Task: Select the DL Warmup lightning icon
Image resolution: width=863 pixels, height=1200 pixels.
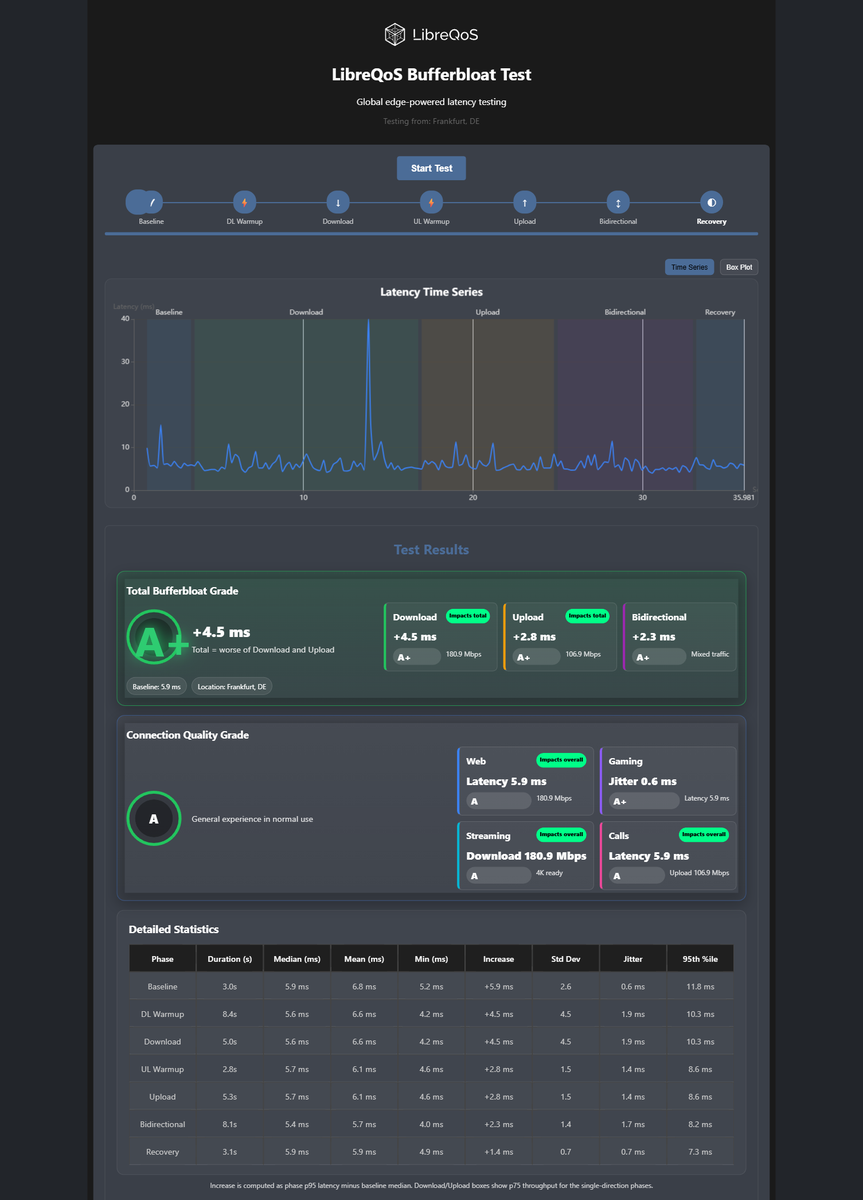Action: click(244, 202)
